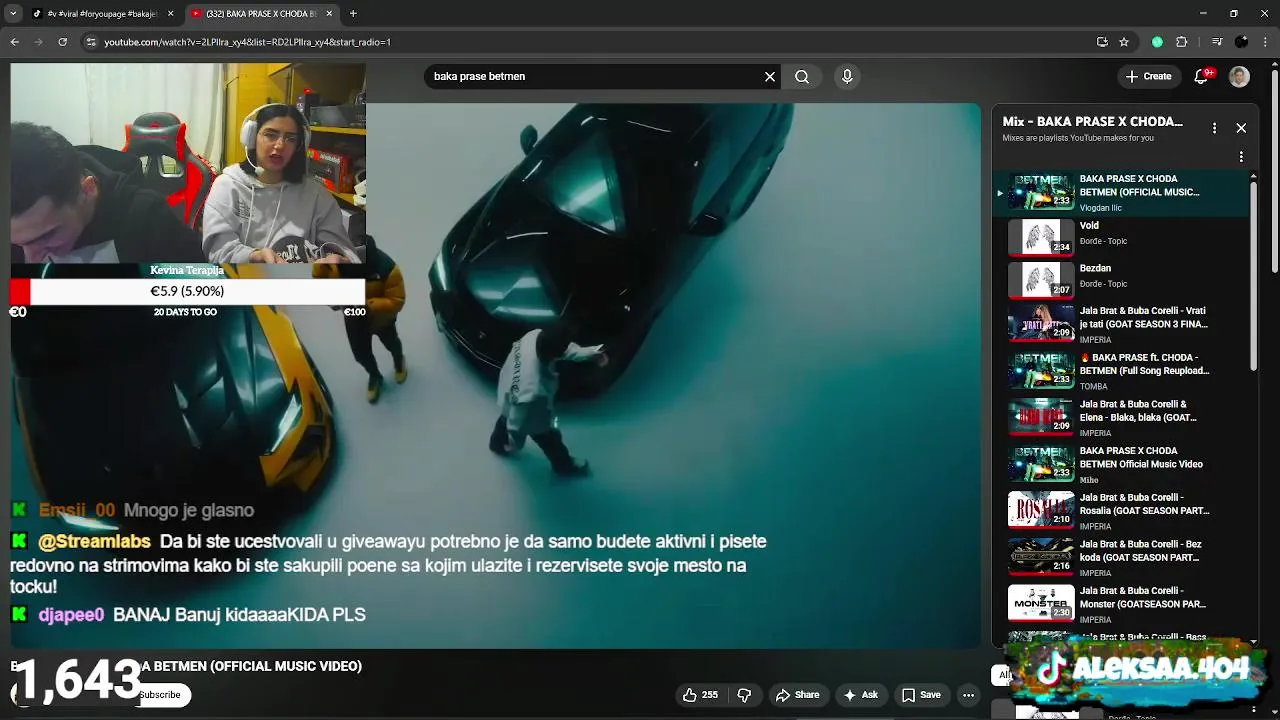Click the 'Mix - BAKA PRASE X CHODA...' playlist title

click(1093, 121)
